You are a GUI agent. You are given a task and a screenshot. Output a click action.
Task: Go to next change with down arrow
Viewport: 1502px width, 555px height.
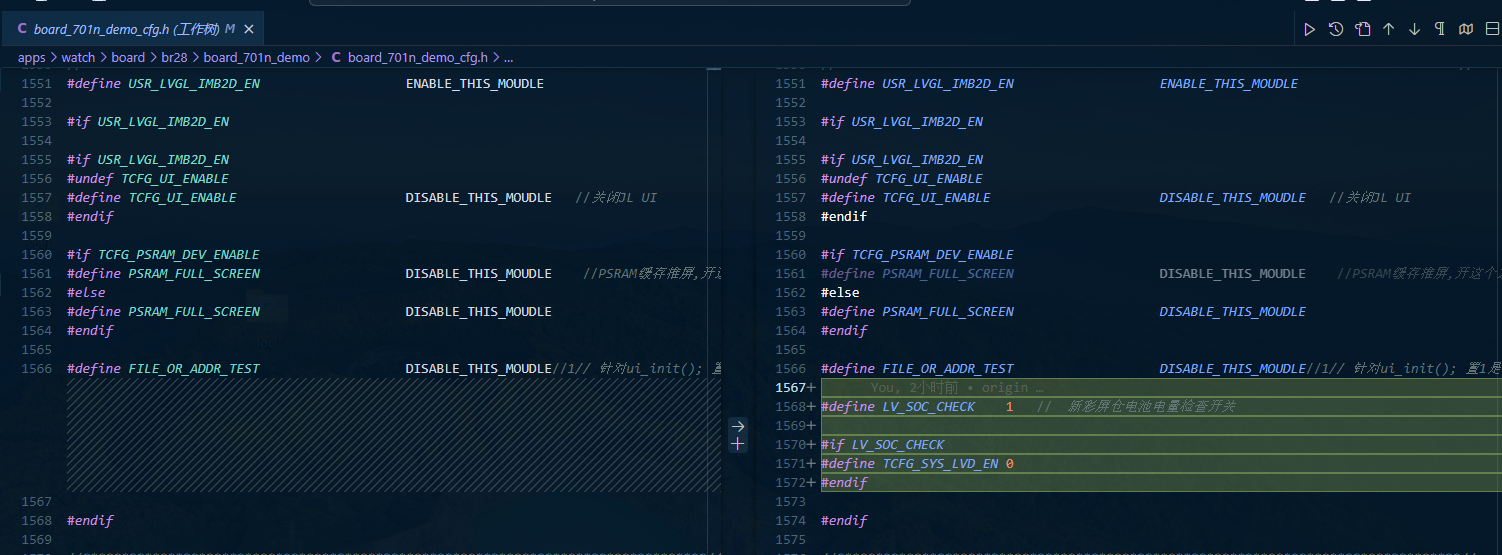(x=1414, y=29)
